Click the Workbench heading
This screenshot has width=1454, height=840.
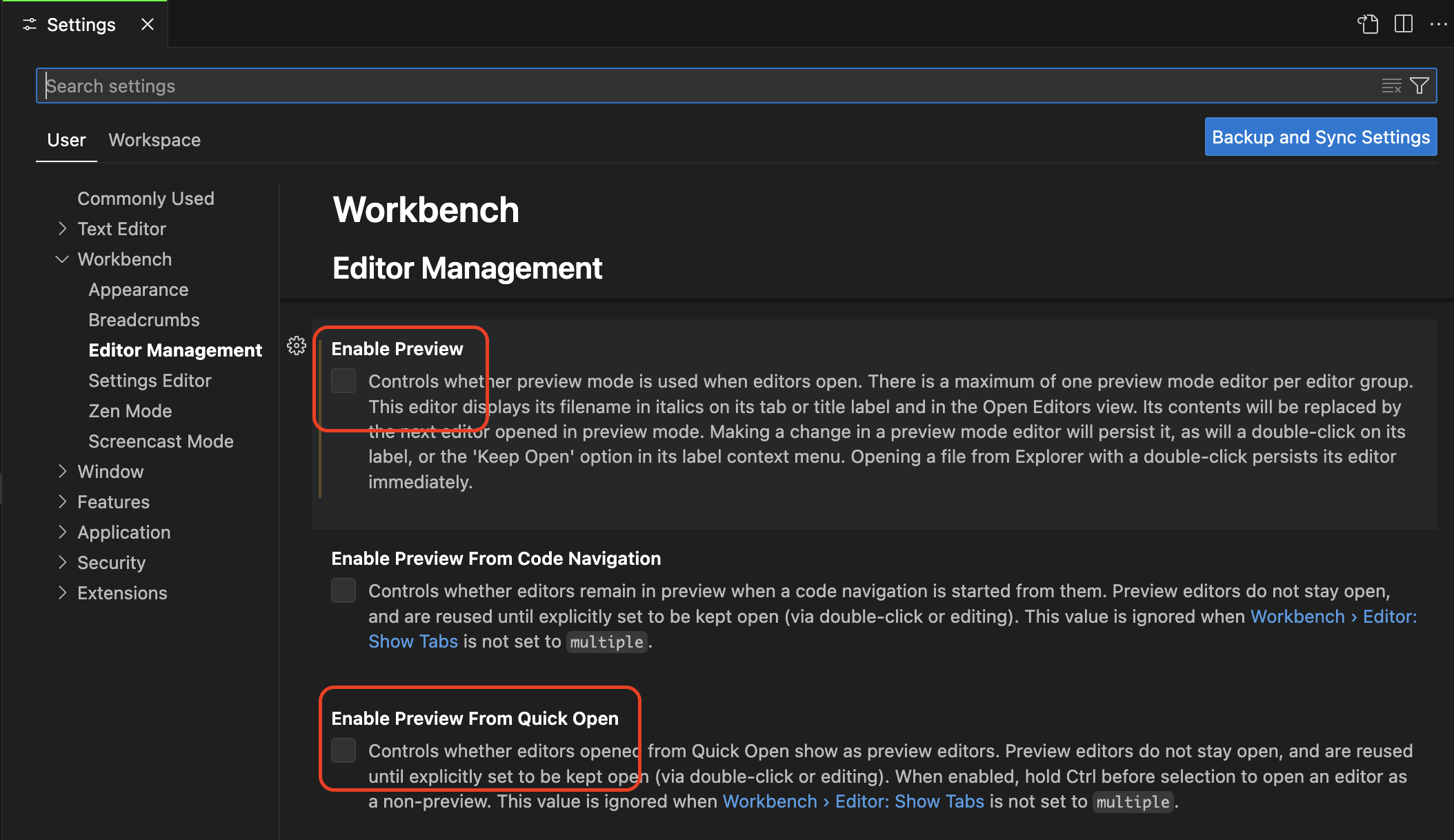tap(426, 209)
